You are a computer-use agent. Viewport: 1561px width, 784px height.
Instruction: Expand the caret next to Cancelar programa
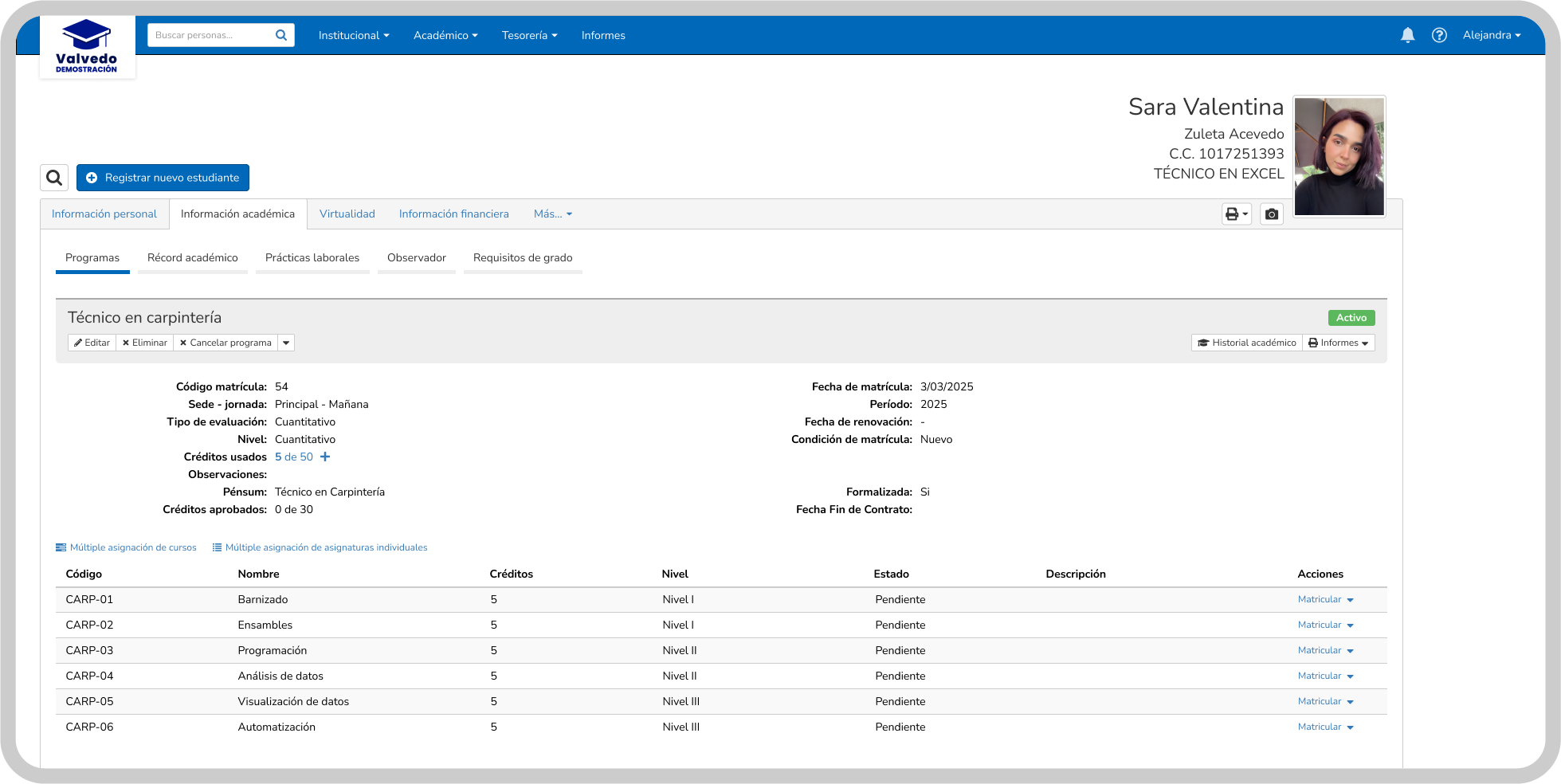pos(286,343)
